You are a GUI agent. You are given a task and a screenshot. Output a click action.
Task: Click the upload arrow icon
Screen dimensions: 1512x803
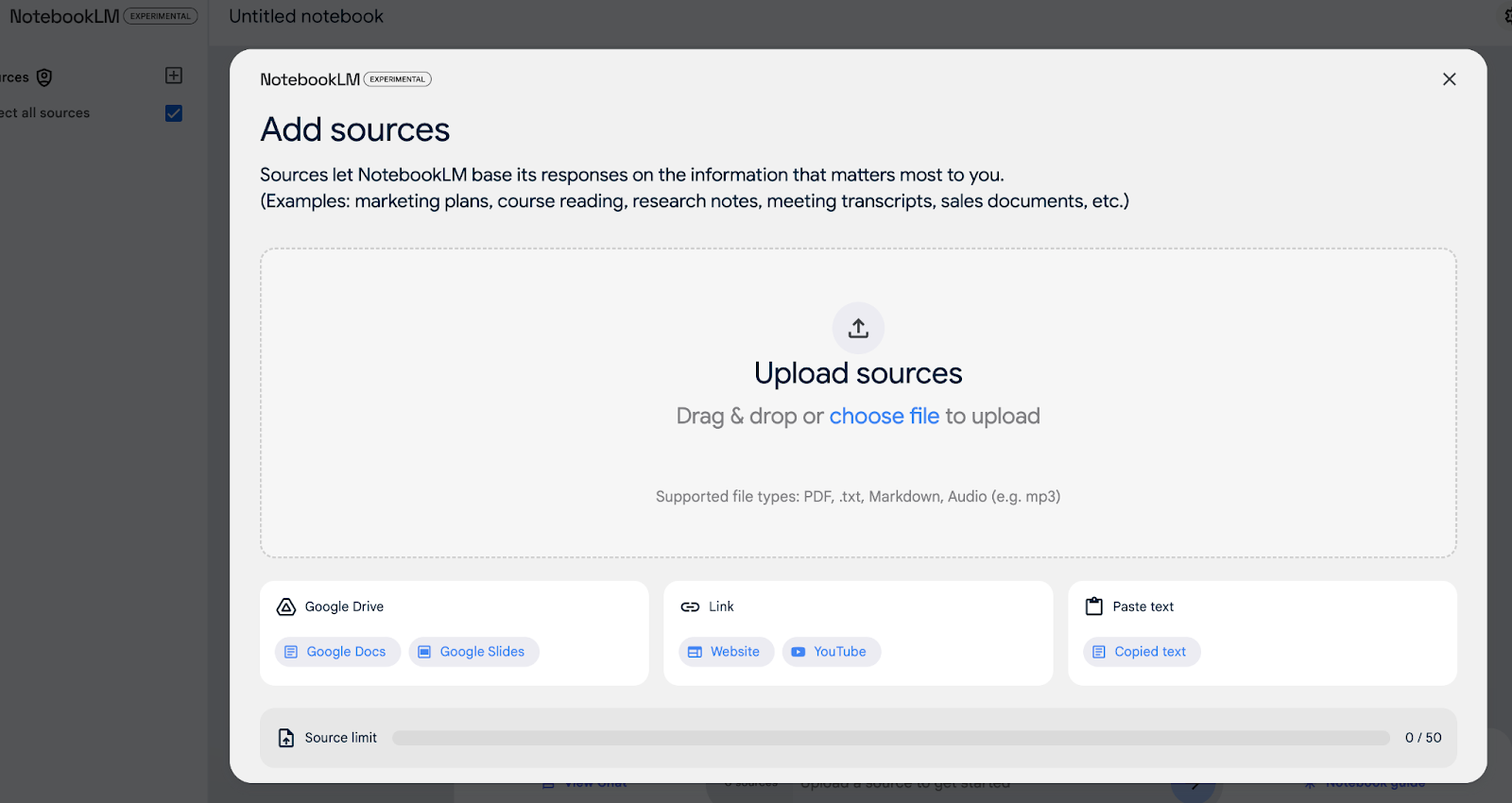[x=858, y=328]
